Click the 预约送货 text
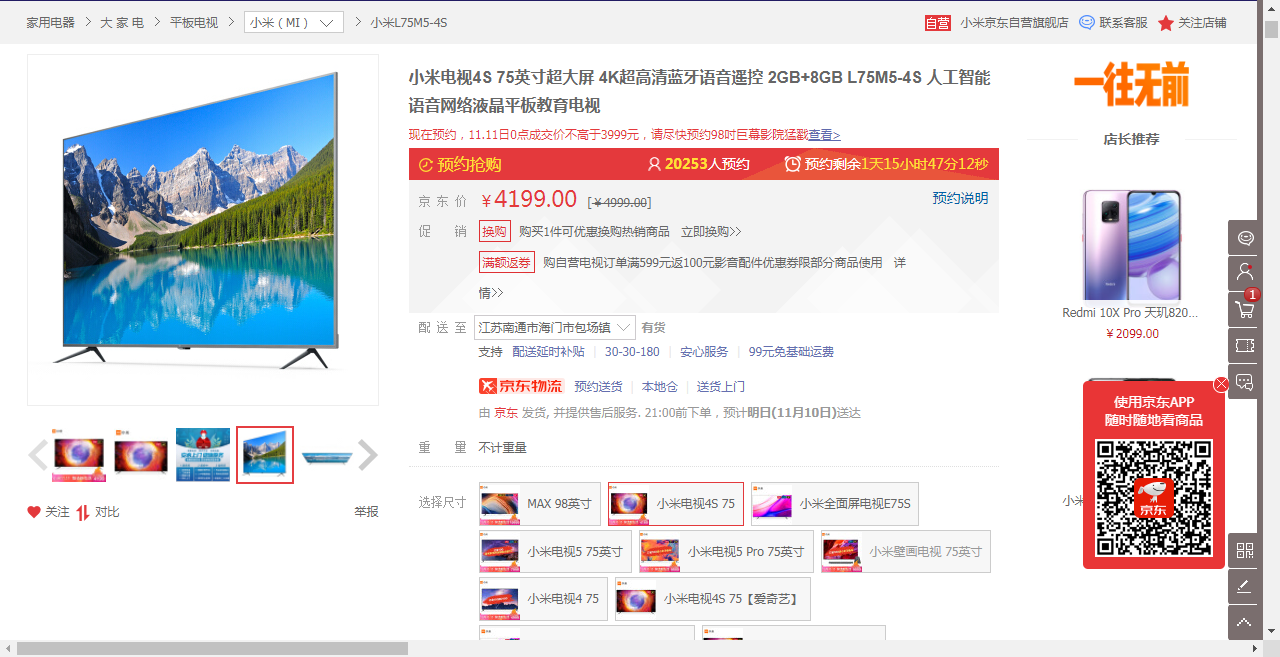 (598, 386)
